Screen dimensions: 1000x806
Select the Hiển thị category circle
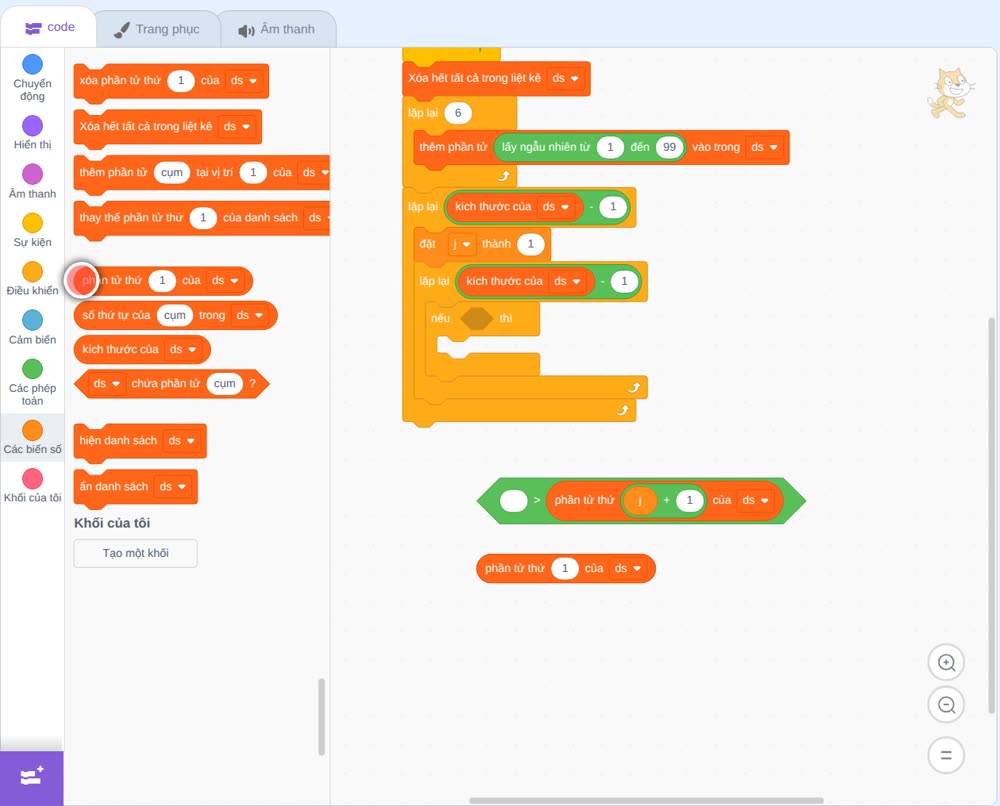coord(33,126)
